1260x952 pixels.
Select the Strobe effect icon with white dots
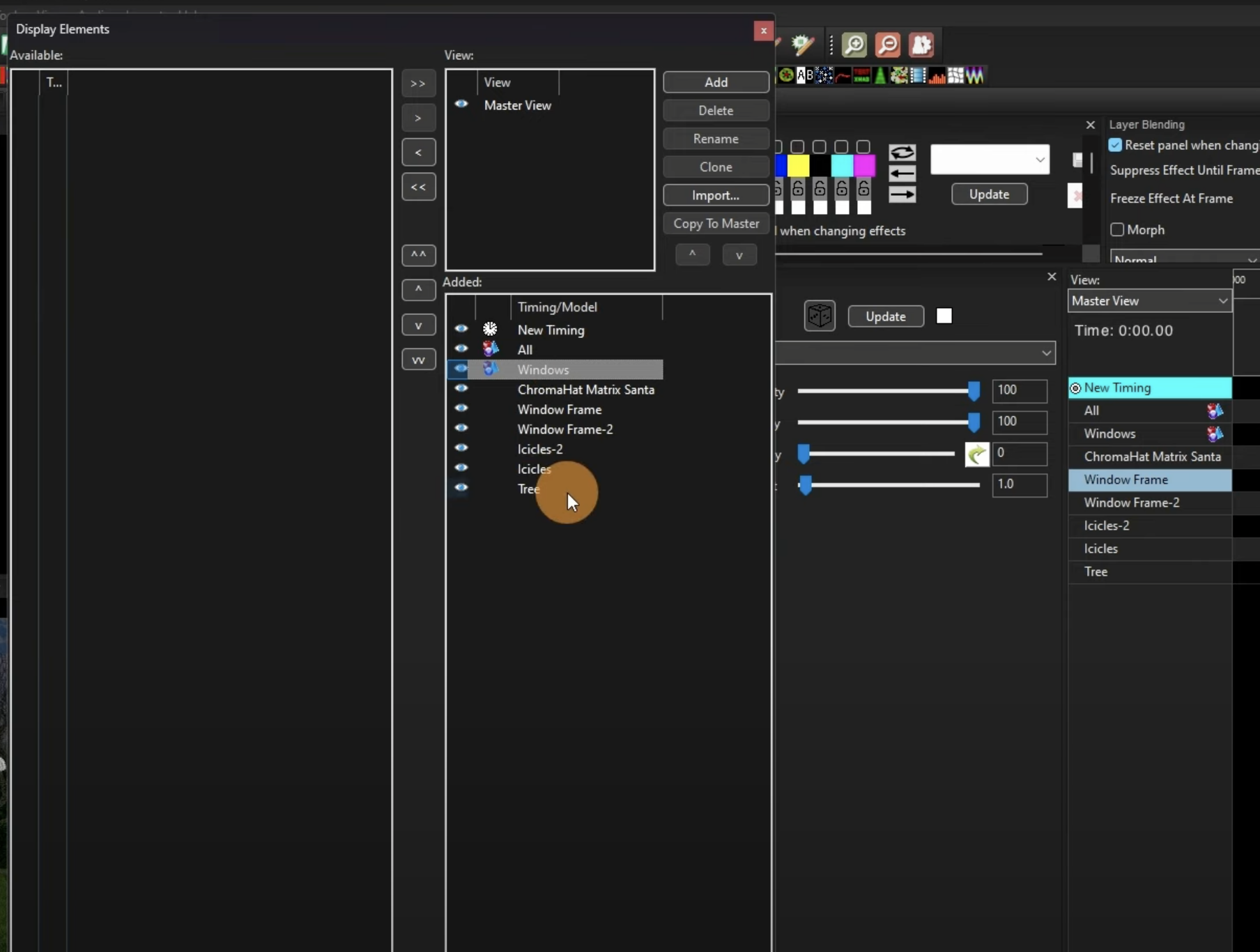click(x=824, y=75)
